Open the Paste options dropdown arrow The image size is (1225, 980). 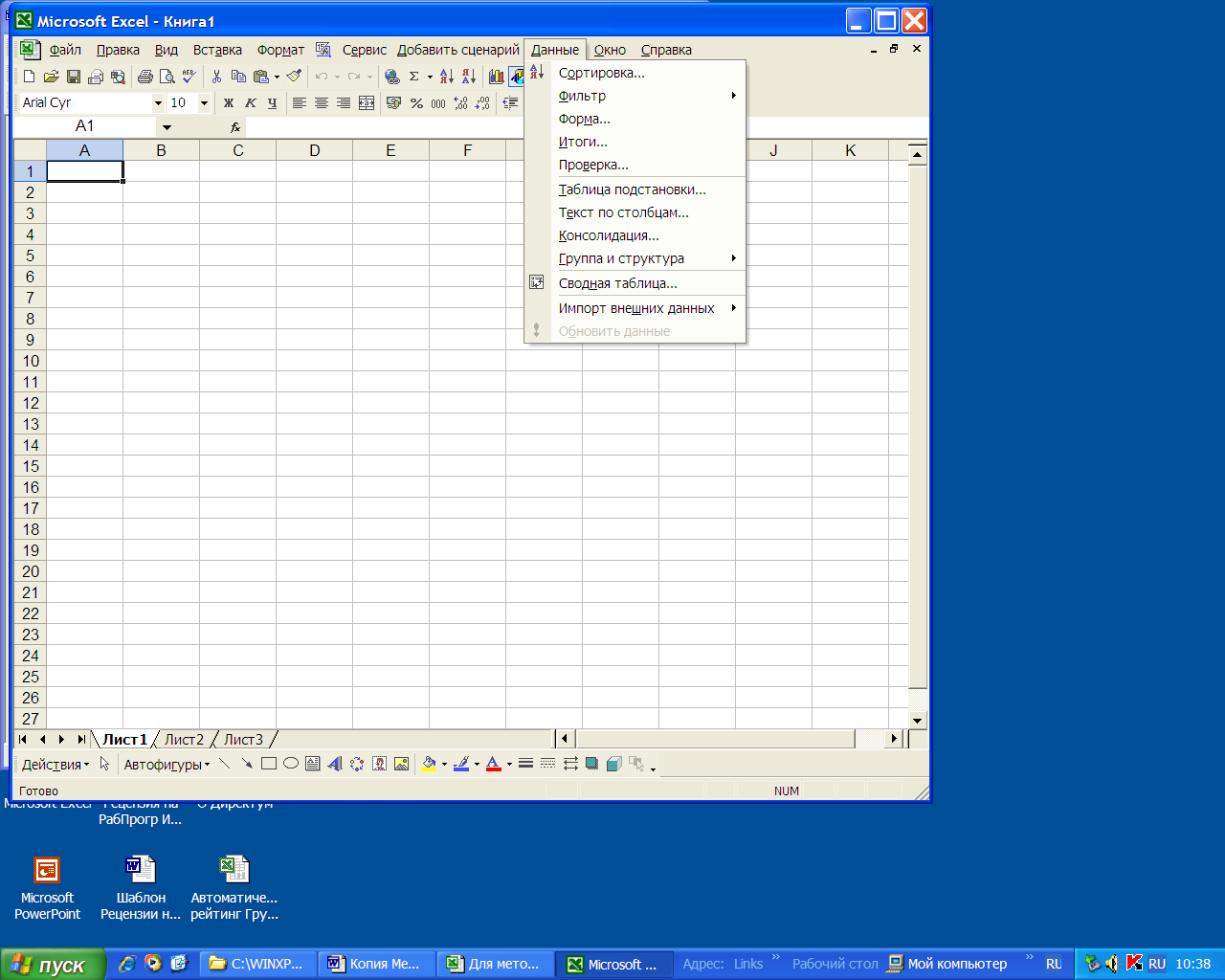pyautogui.click(x=277, y=77)
